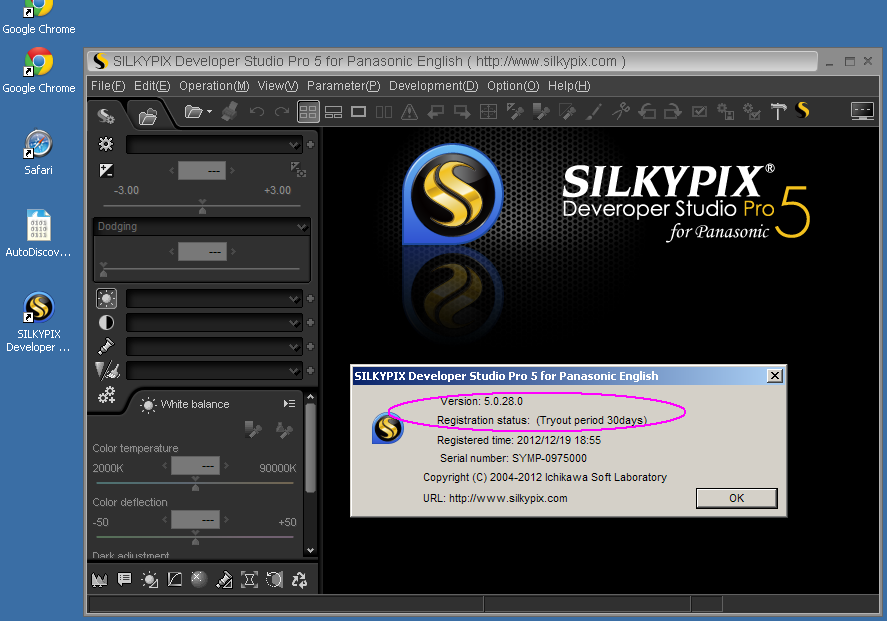The width and height of the screenshot is (887, 621).
Task: Toggle the grid display icon
Action: tap(488, 112)
